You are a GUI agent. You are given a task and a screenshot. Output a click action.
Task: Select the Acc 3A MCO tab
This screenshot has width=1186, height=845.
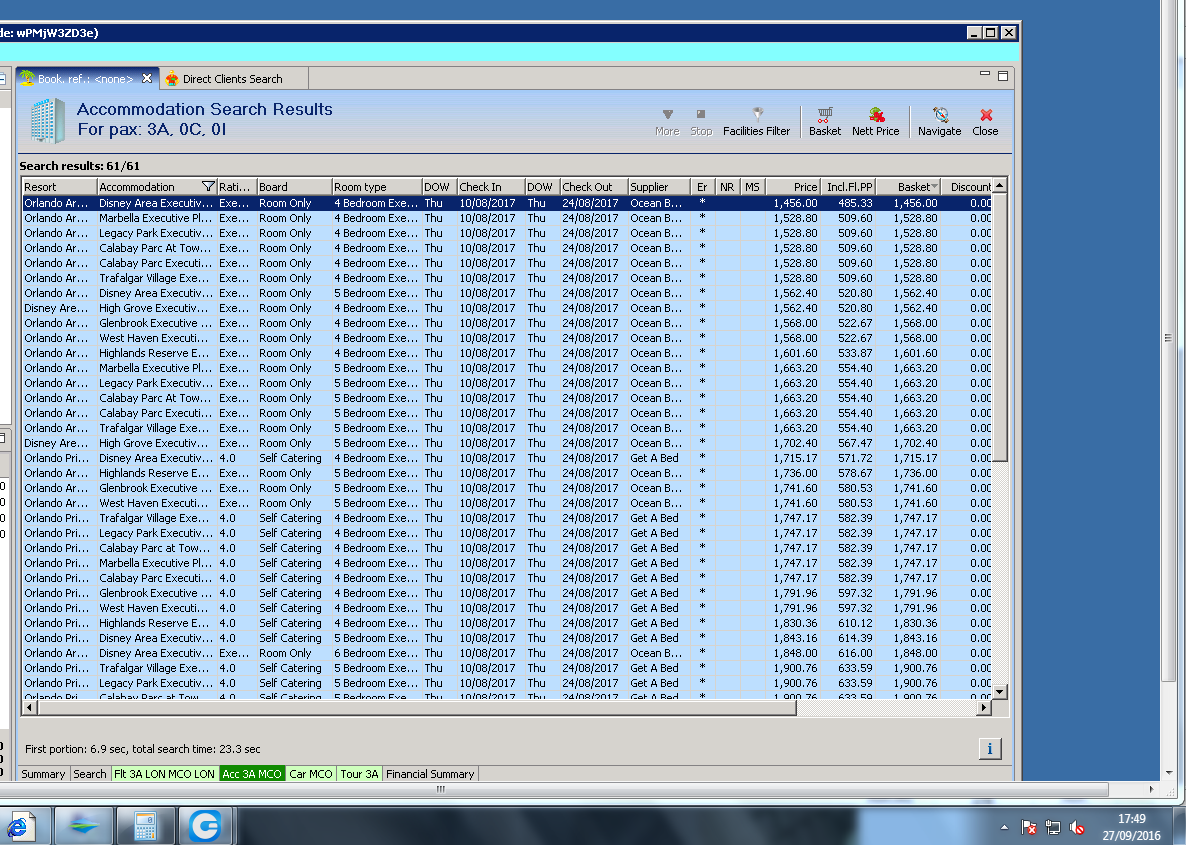click(x=252, y=774)
